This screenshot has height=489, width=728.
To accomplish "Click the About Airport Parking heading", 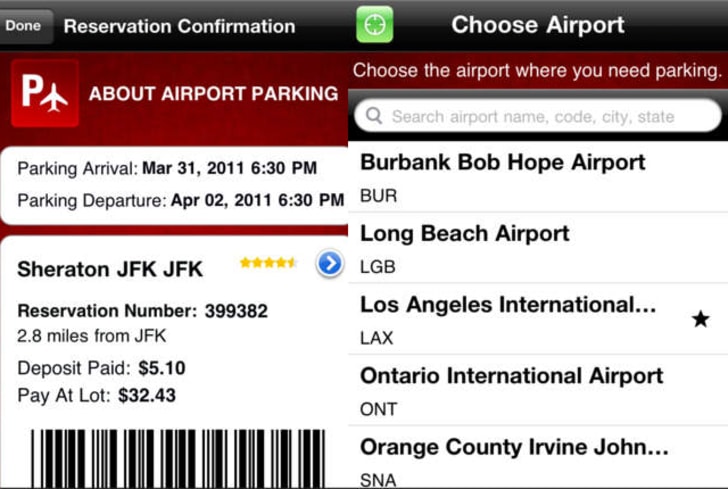I will click(214, 94).
